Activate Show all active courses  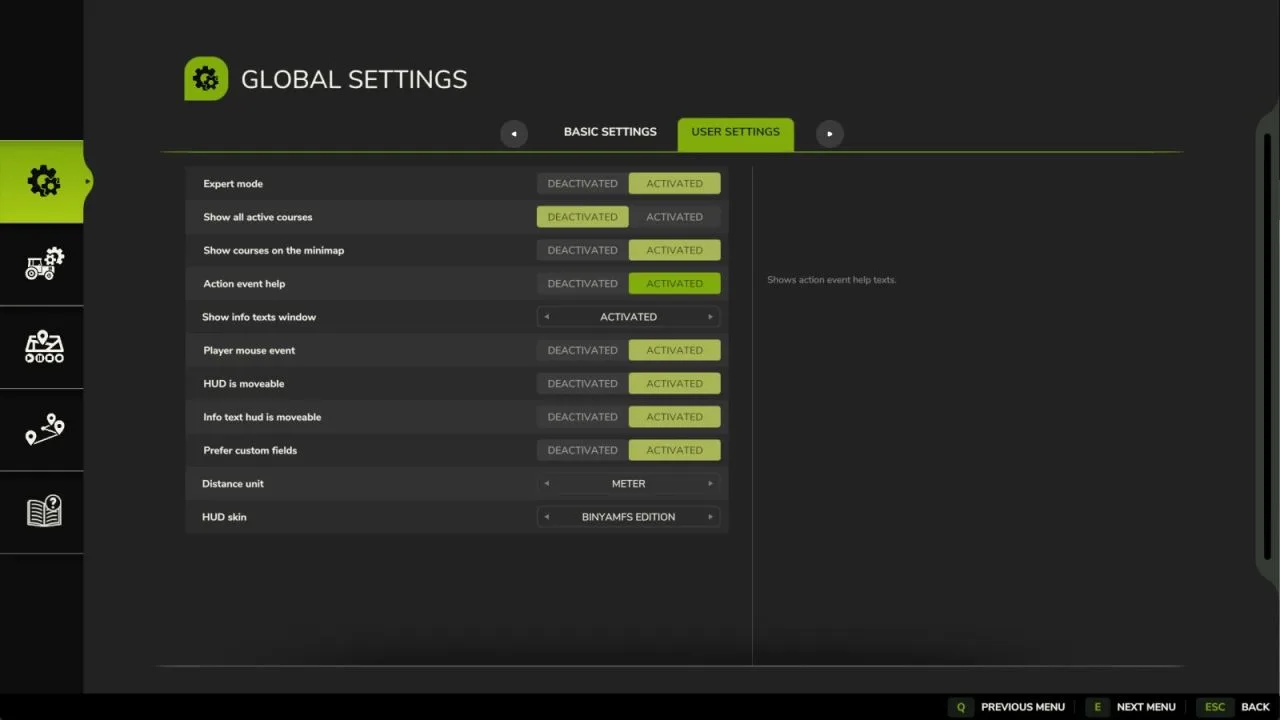[x=675, y=217]
